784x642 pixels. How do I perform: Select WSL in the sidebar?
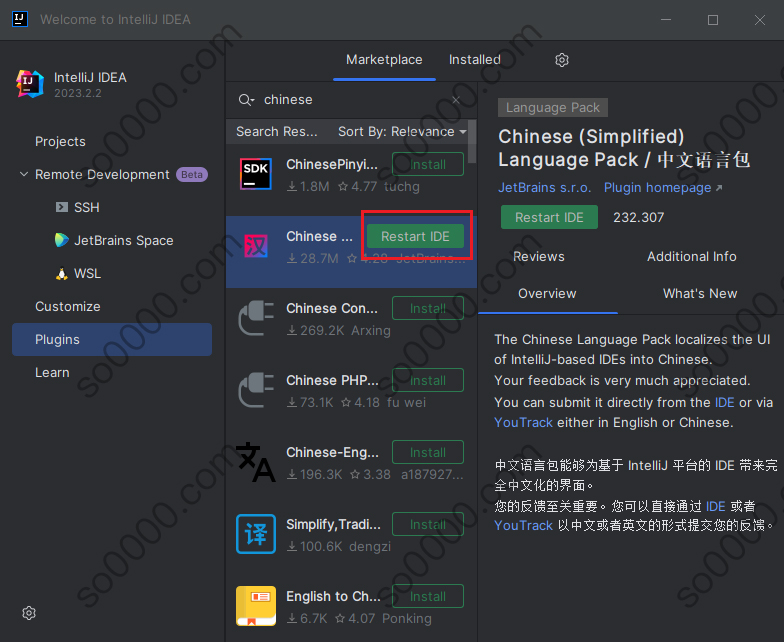(x=88, y=274)
